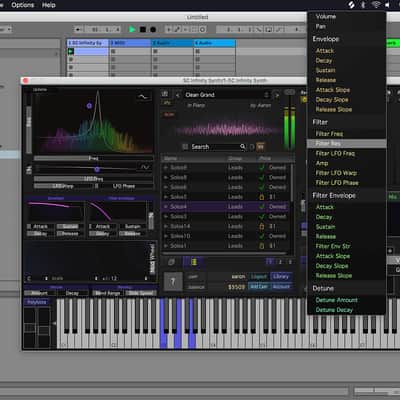Click the question mark help box

coord(173,282)
